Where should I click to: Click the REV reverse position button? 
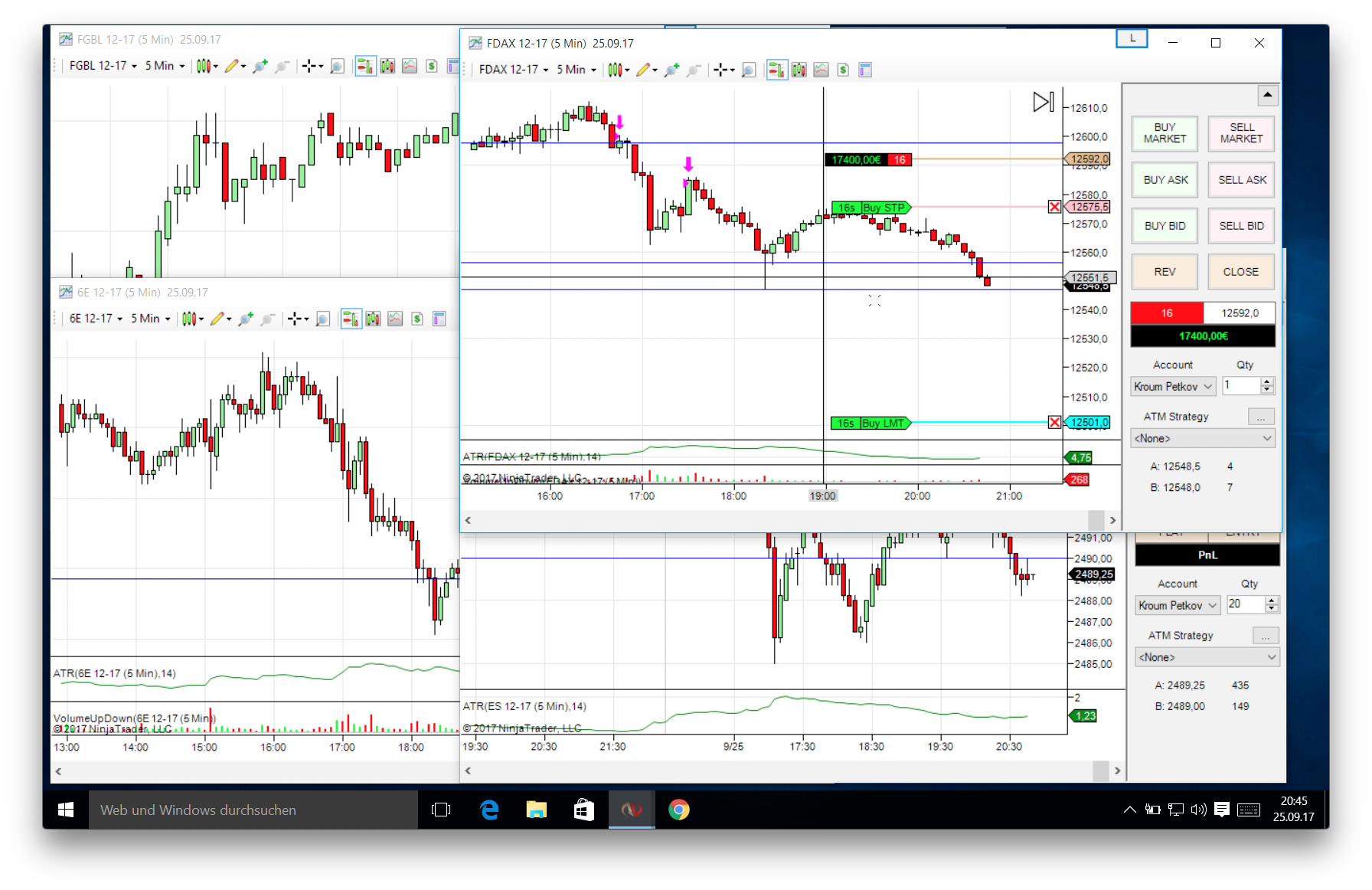click(1165, 272)
